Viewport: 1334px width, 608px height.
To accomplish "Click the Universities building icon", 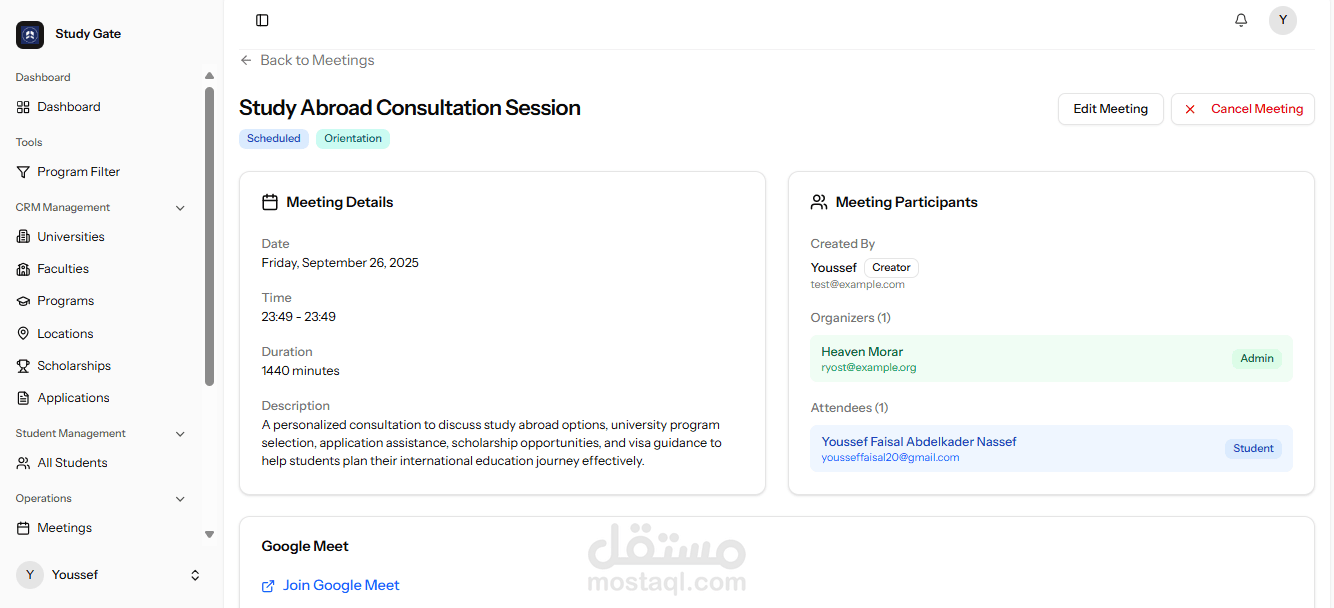I will tap(24, 237).
